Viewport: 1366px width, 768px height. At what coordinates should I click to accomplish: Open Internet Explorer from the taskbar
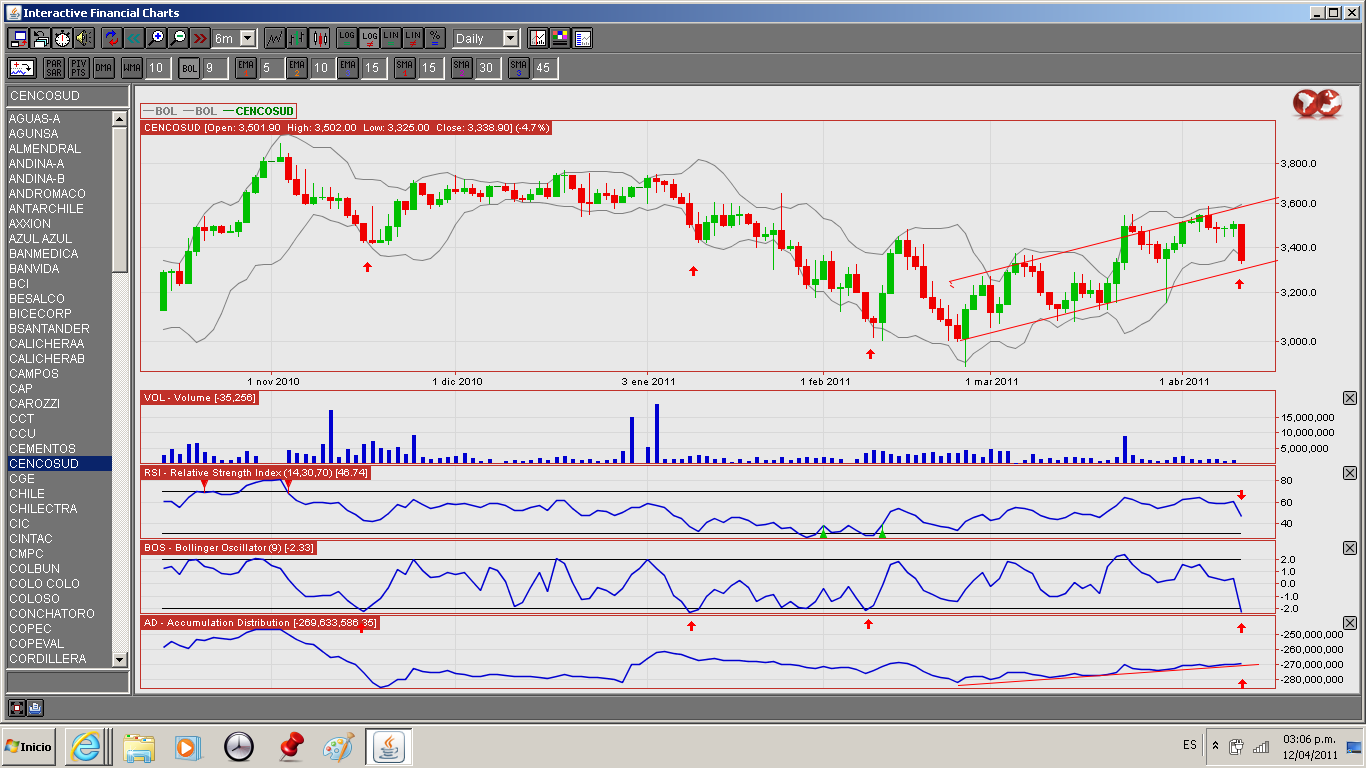coord(85,746)
